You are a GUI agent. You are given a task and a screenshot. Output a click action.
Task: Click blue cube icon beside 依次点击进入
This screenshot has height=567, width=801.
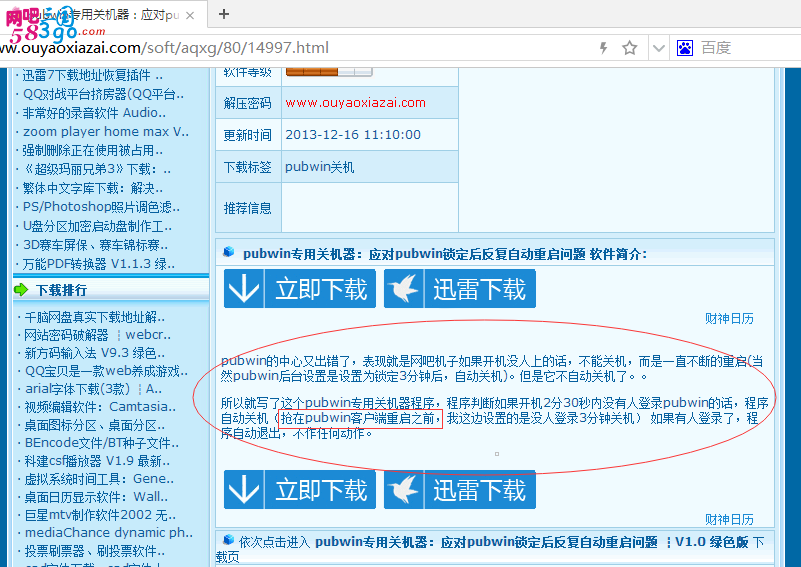coord(229,540)
